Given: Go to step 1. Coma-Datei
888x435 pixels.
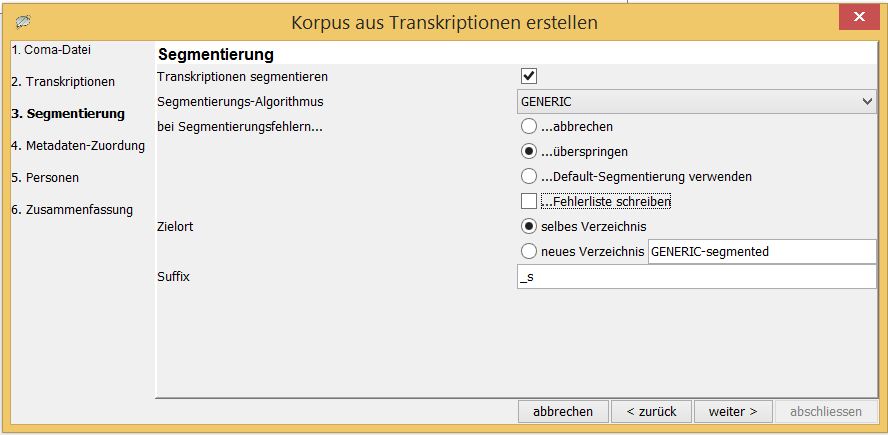Looking at the screenshot, I should (51, 50).
